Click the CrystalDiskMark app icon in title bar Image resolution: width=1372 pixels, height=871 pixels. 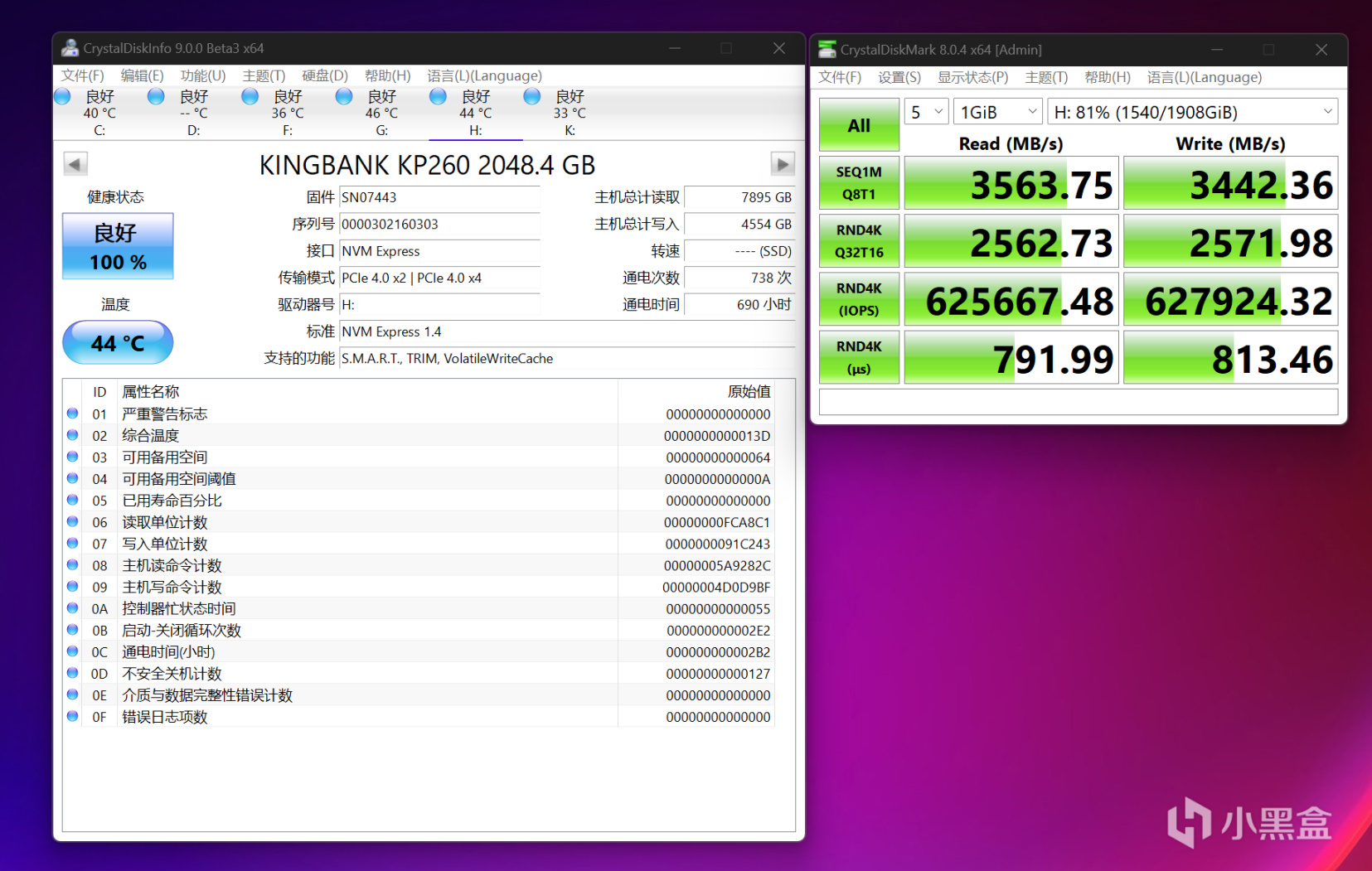pyautogui.click(x=827, y=50)
